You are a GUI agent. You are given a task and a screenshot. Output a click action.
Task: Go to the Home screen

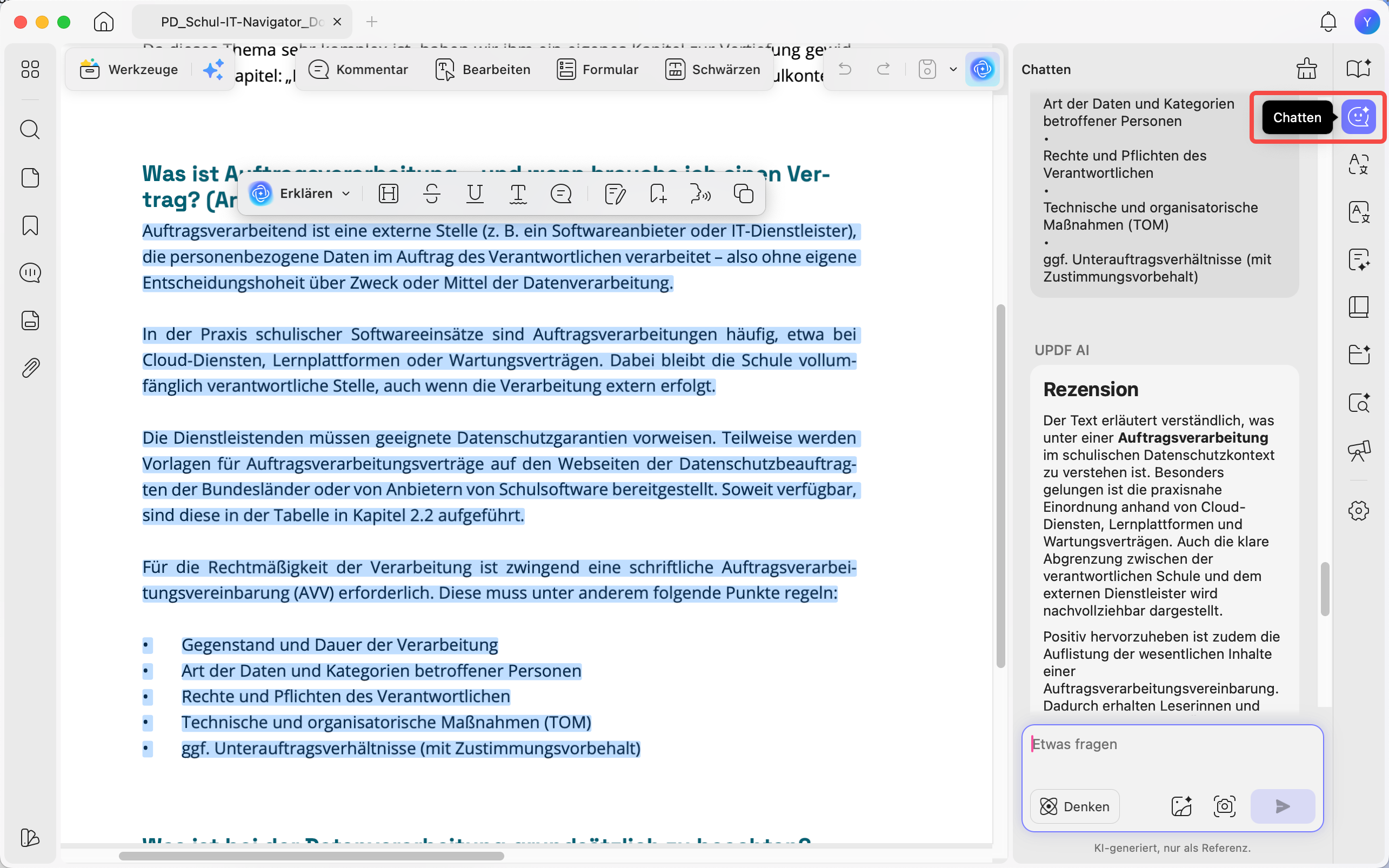(x=104, y=22)
